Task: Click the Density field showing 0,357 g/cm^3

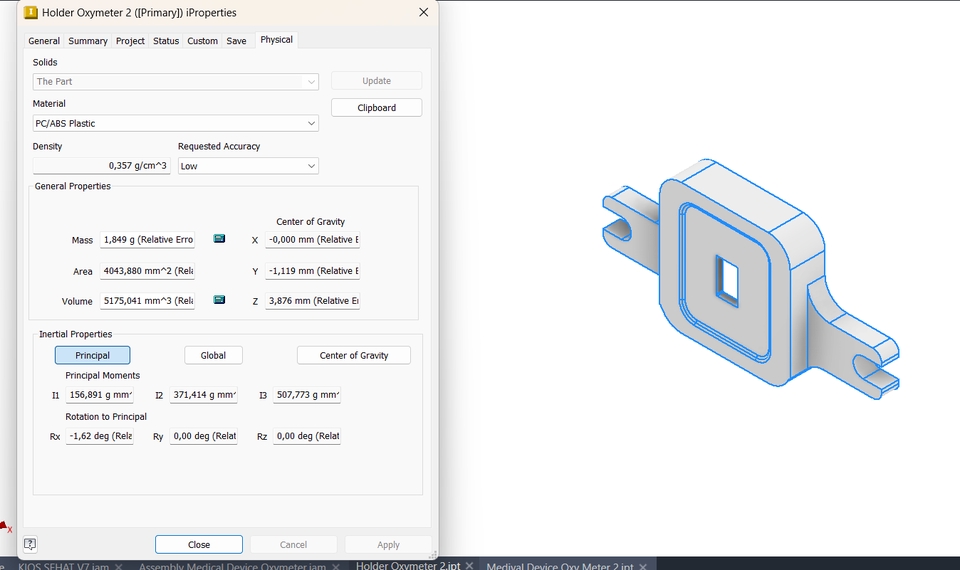Action: tap(101, 166)
